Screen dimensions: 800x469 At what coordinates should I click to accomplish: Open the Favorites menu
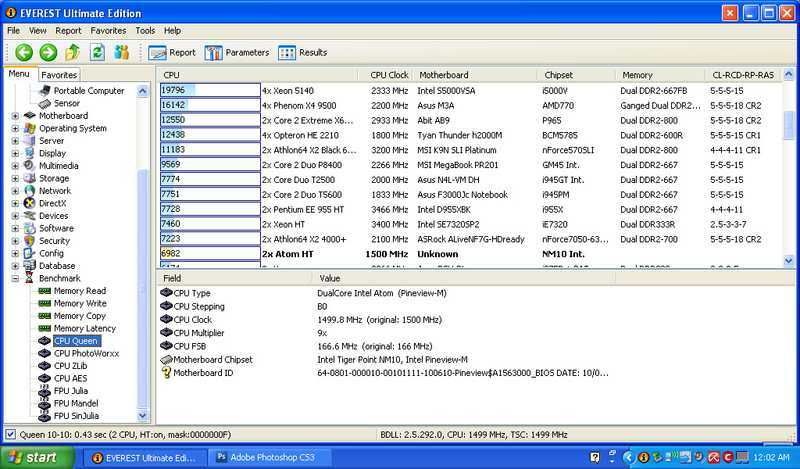click(108, 31)
